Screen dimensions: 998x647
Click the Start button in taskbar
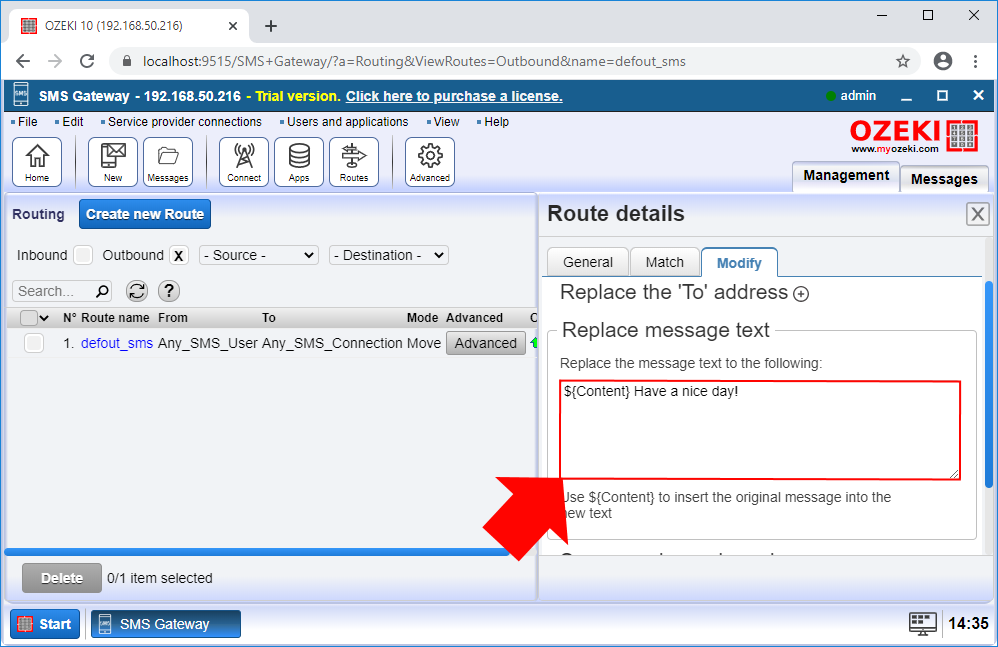tap(45, 623)
